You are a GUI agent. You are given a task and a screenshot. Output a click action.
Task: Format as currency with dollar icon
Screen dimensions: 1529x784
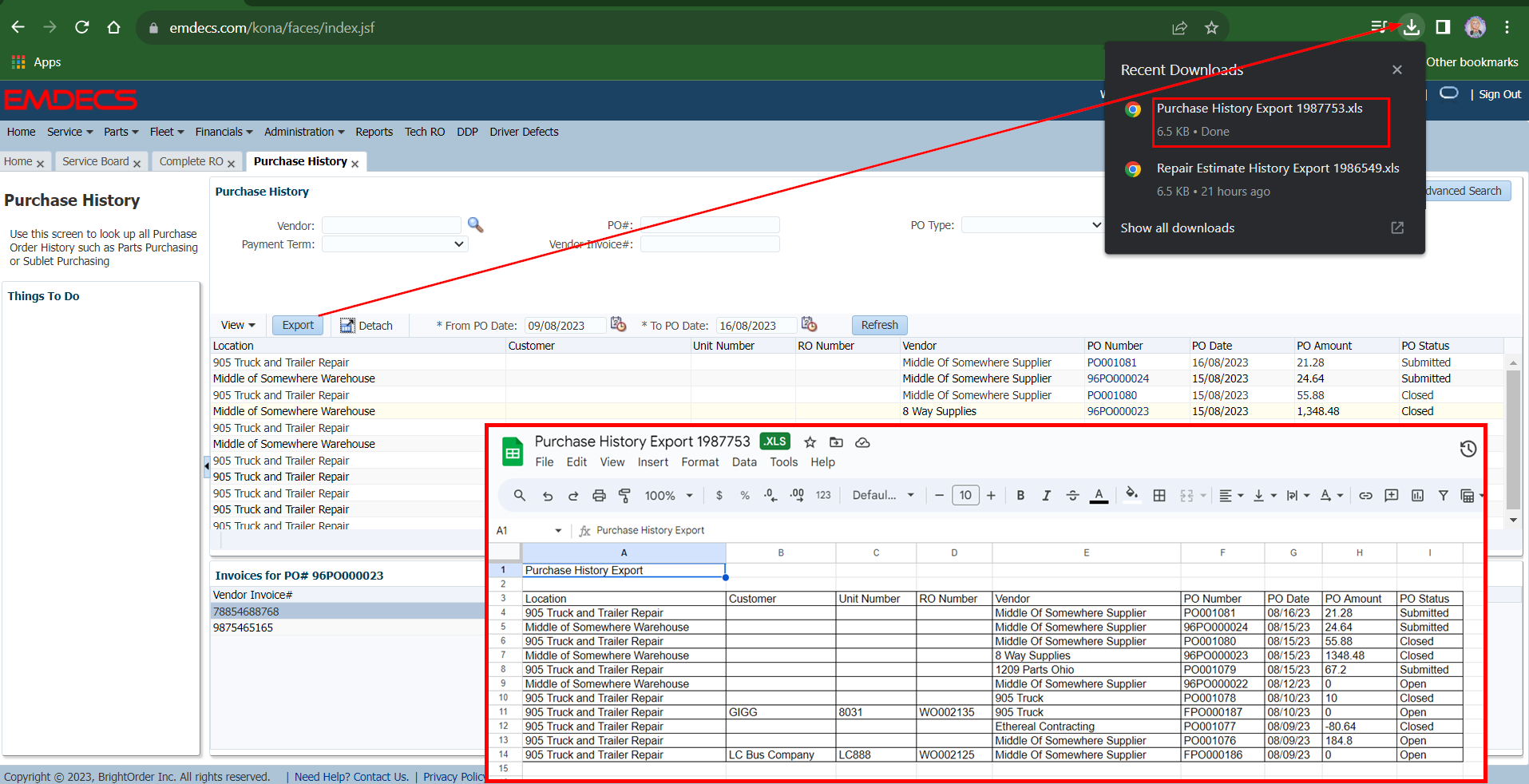click(719, 496)
